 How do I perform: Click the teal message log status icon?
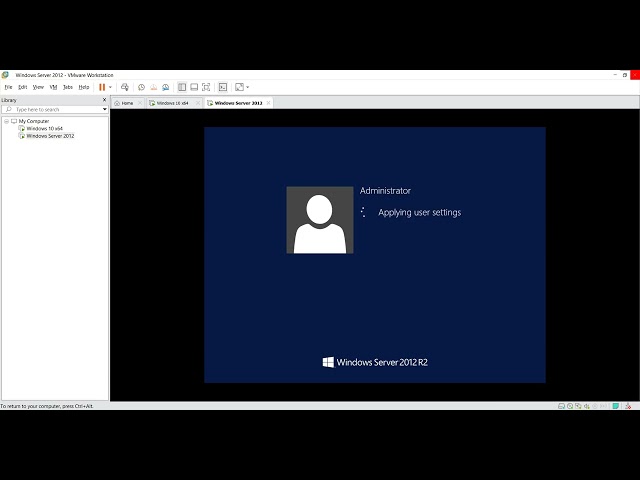[x=616, y=406]
